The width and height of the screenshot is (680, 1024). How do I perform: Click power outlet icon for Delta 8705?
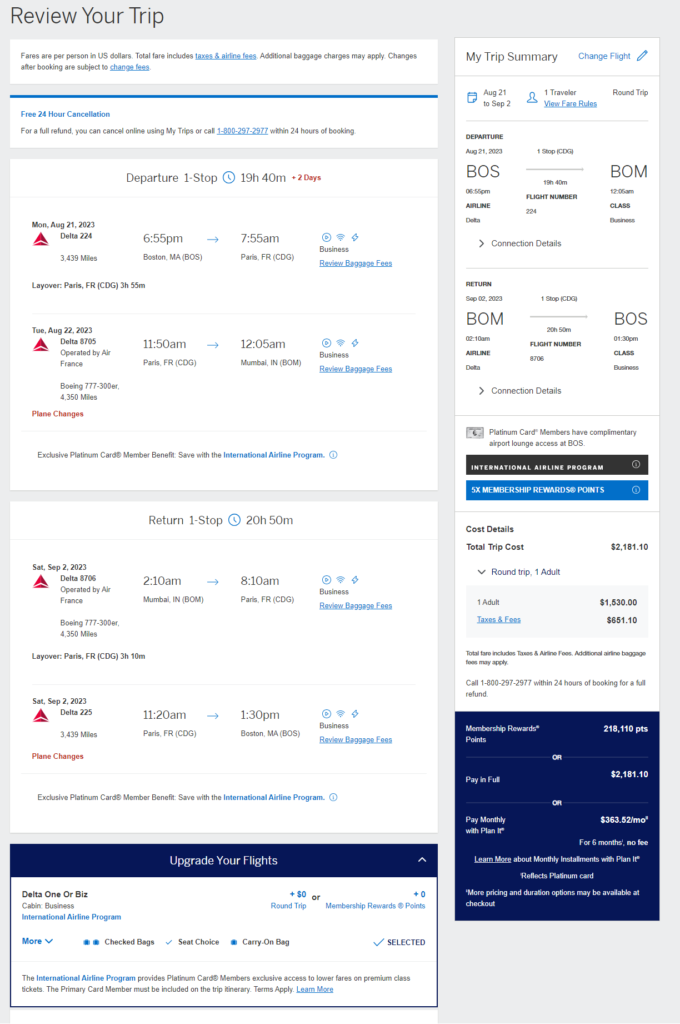point(355,343)
